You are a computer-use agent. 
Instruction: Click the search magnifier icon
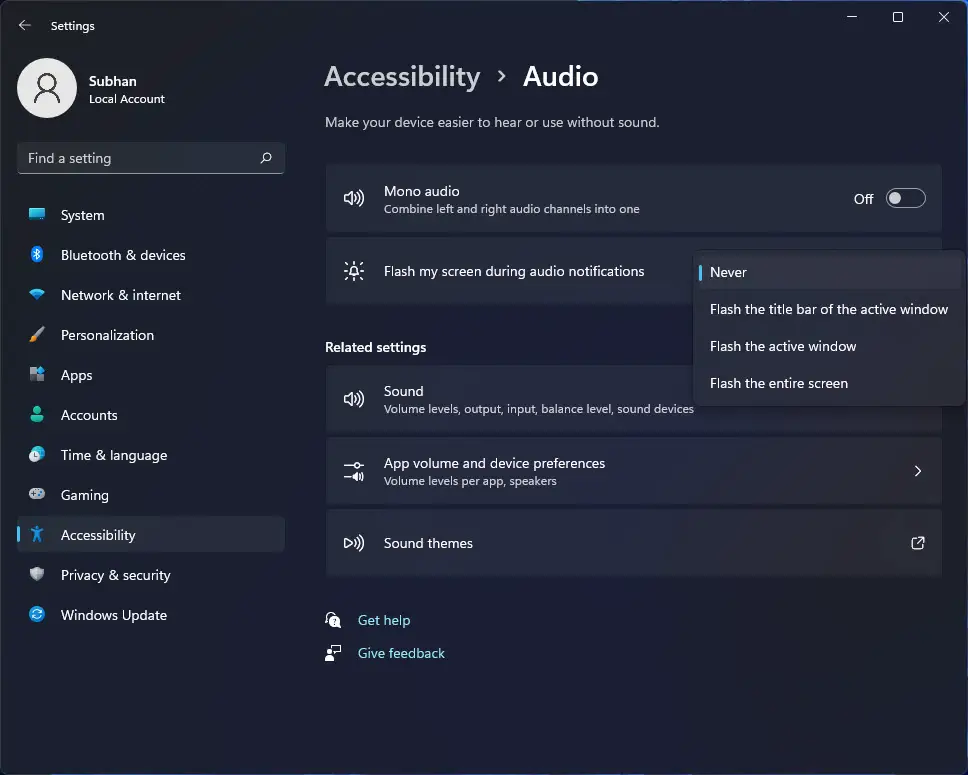[x=266, y=158]
